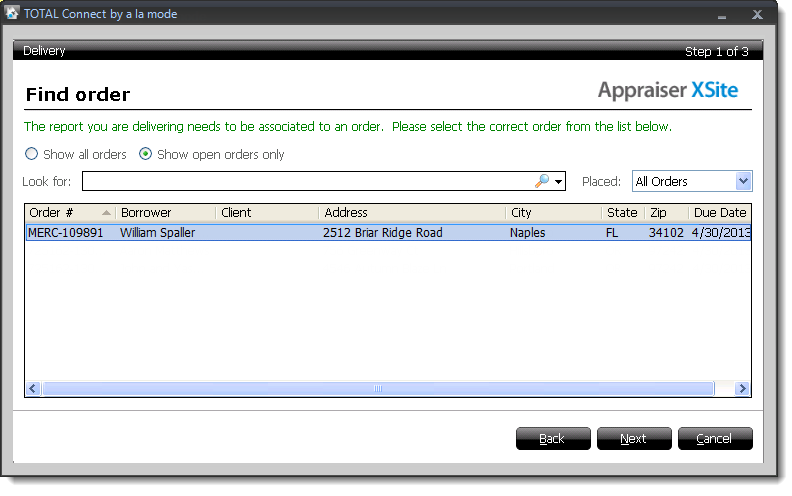This screenshot has width=792, height=496.
Task: Expand the search options arrow
Action: click(559, 182)
